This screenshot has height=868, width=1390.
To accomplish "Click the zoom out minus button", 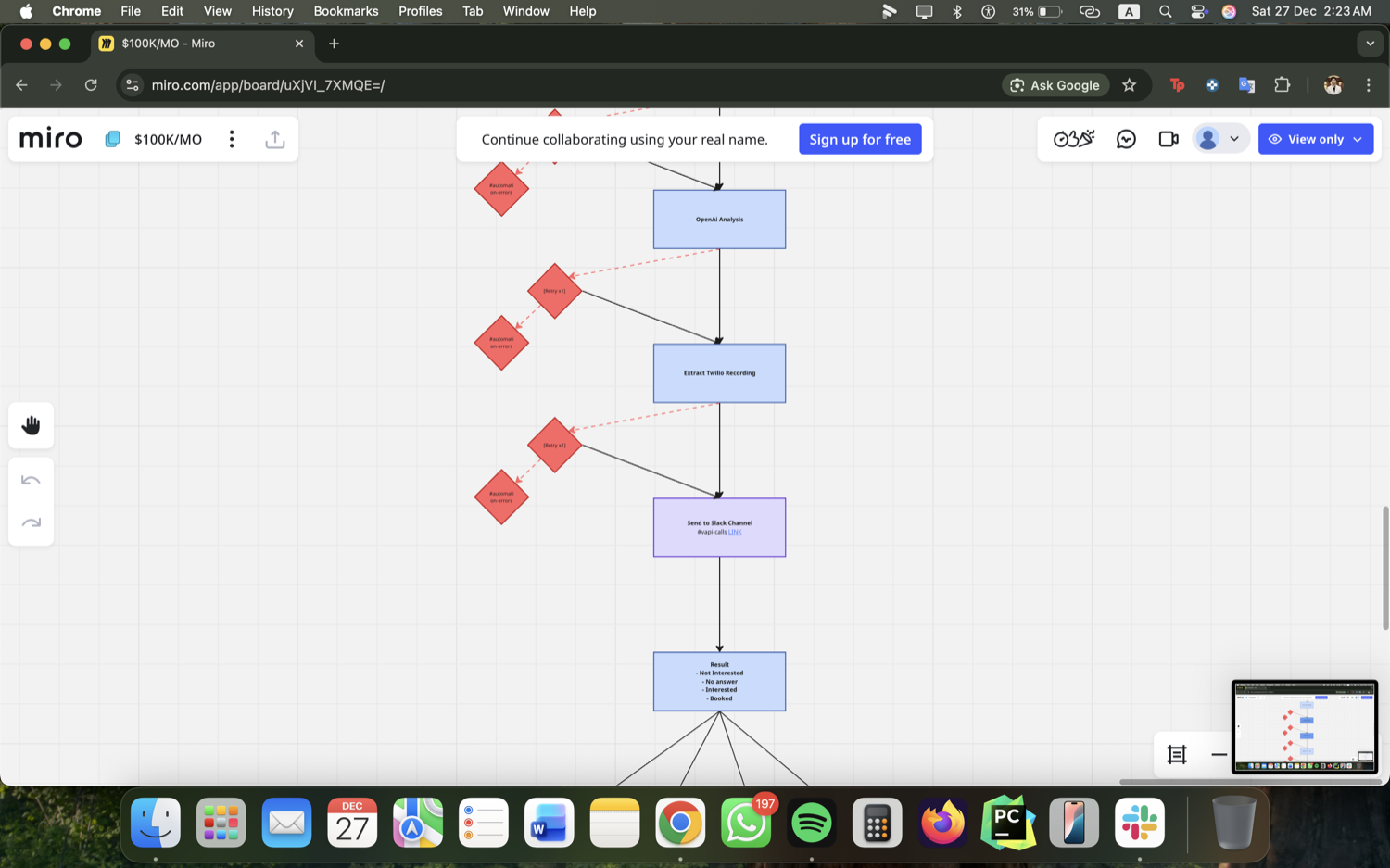I will click(1219, 754).
